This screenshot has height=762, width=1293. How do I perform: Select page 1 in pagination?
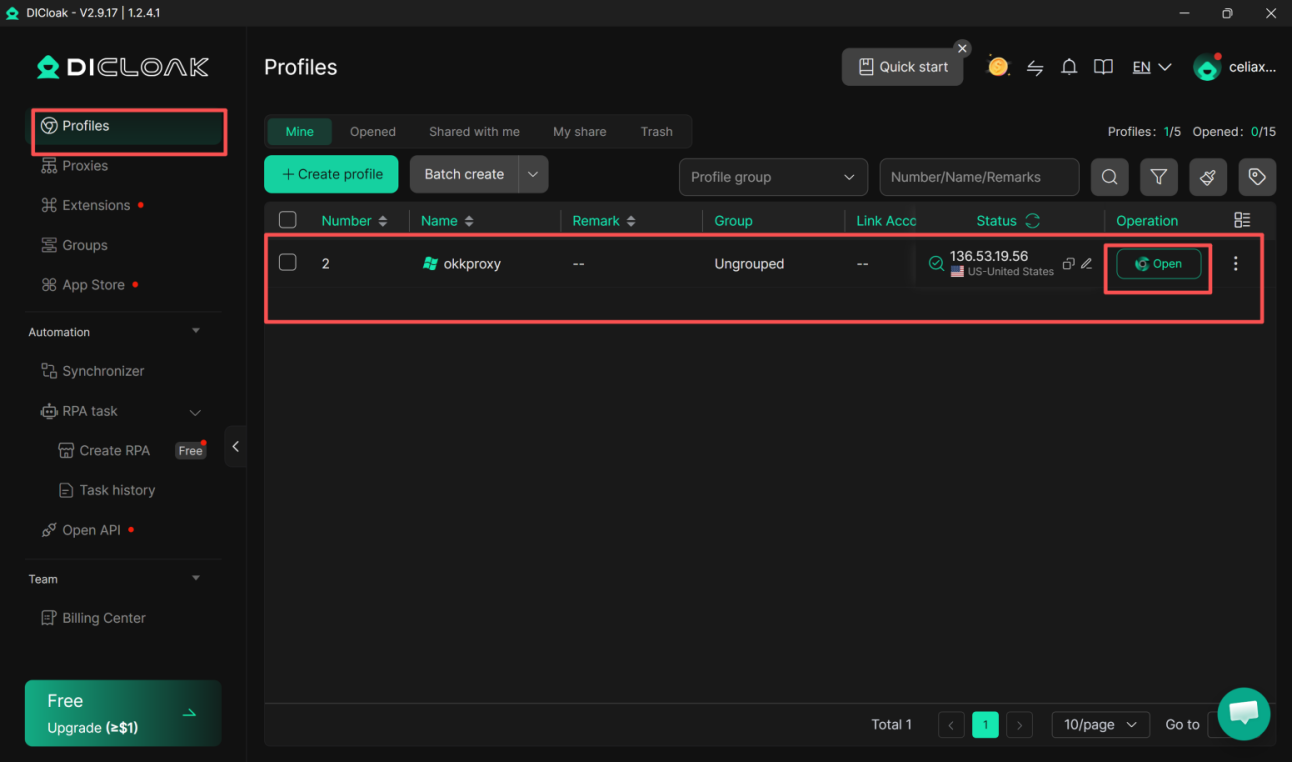click(x=985, y=725)
